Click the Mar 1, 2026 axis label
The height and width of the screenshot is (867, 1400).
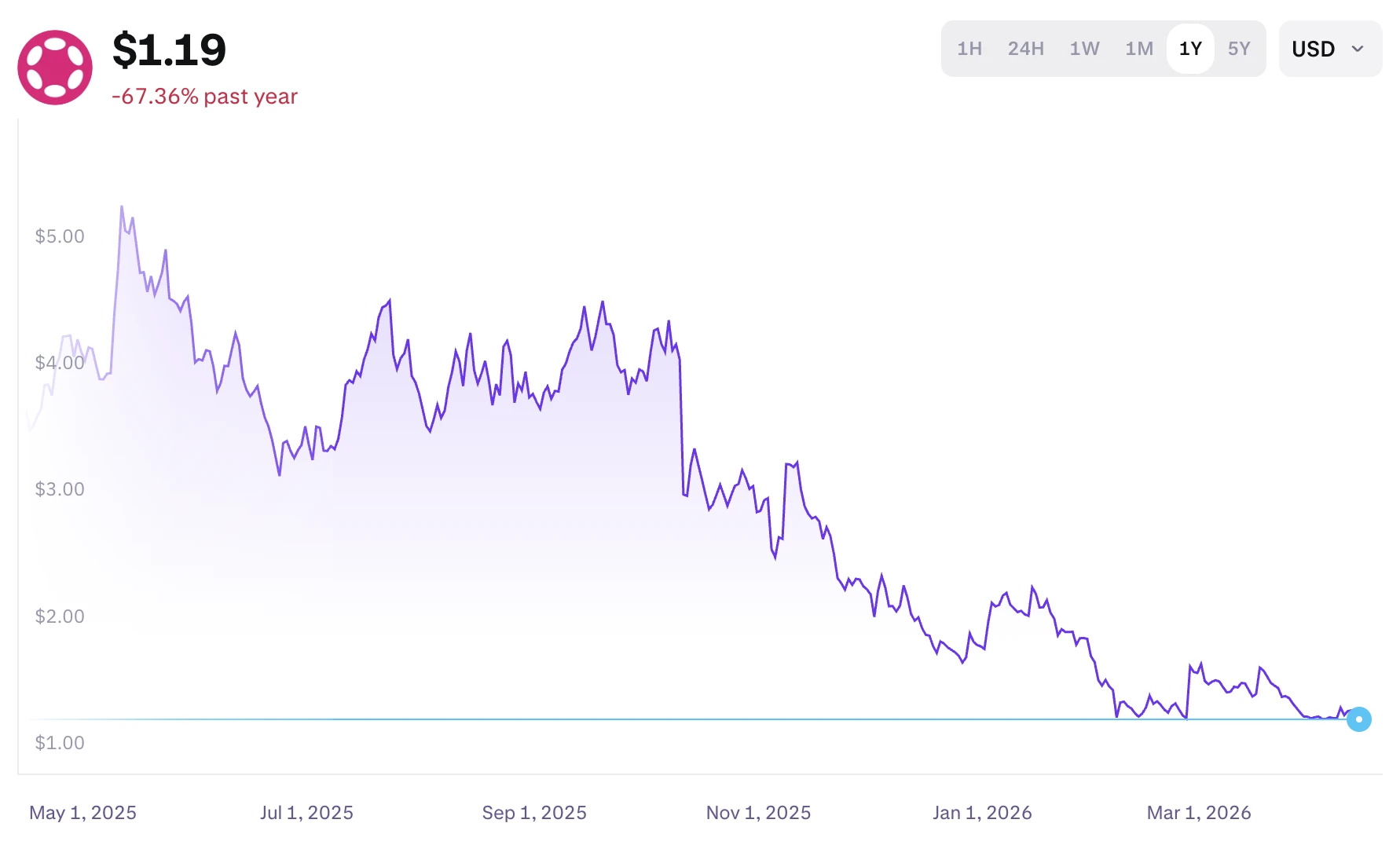coord(1199,813)
